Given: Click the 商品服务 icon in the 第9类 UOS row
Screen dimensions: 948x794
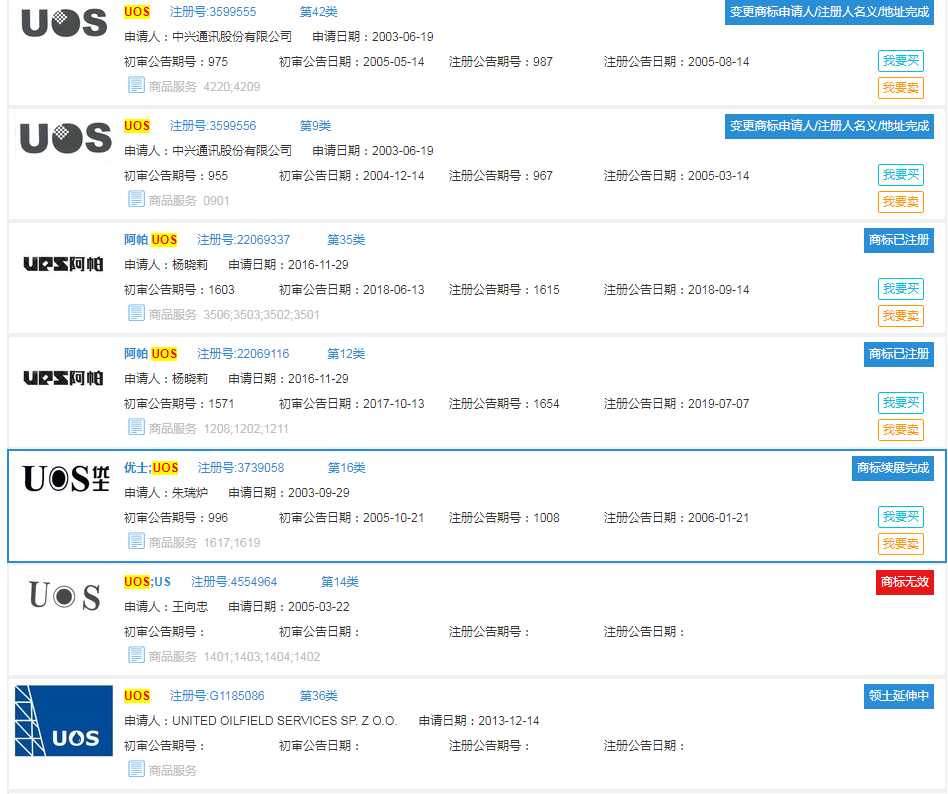Looking at the screenshot, I should (x=136, y=199).
